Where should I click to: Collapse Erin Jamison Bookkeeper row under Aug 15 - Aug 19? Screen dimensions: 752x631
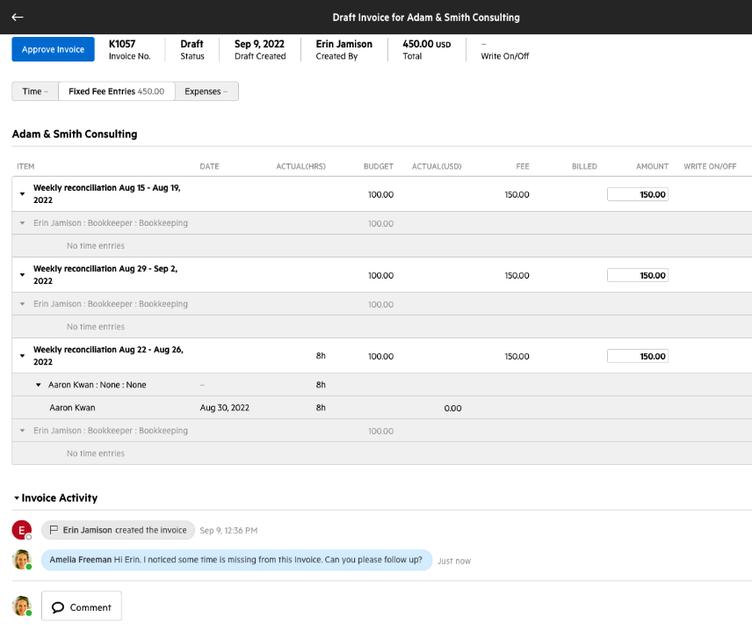22,223
